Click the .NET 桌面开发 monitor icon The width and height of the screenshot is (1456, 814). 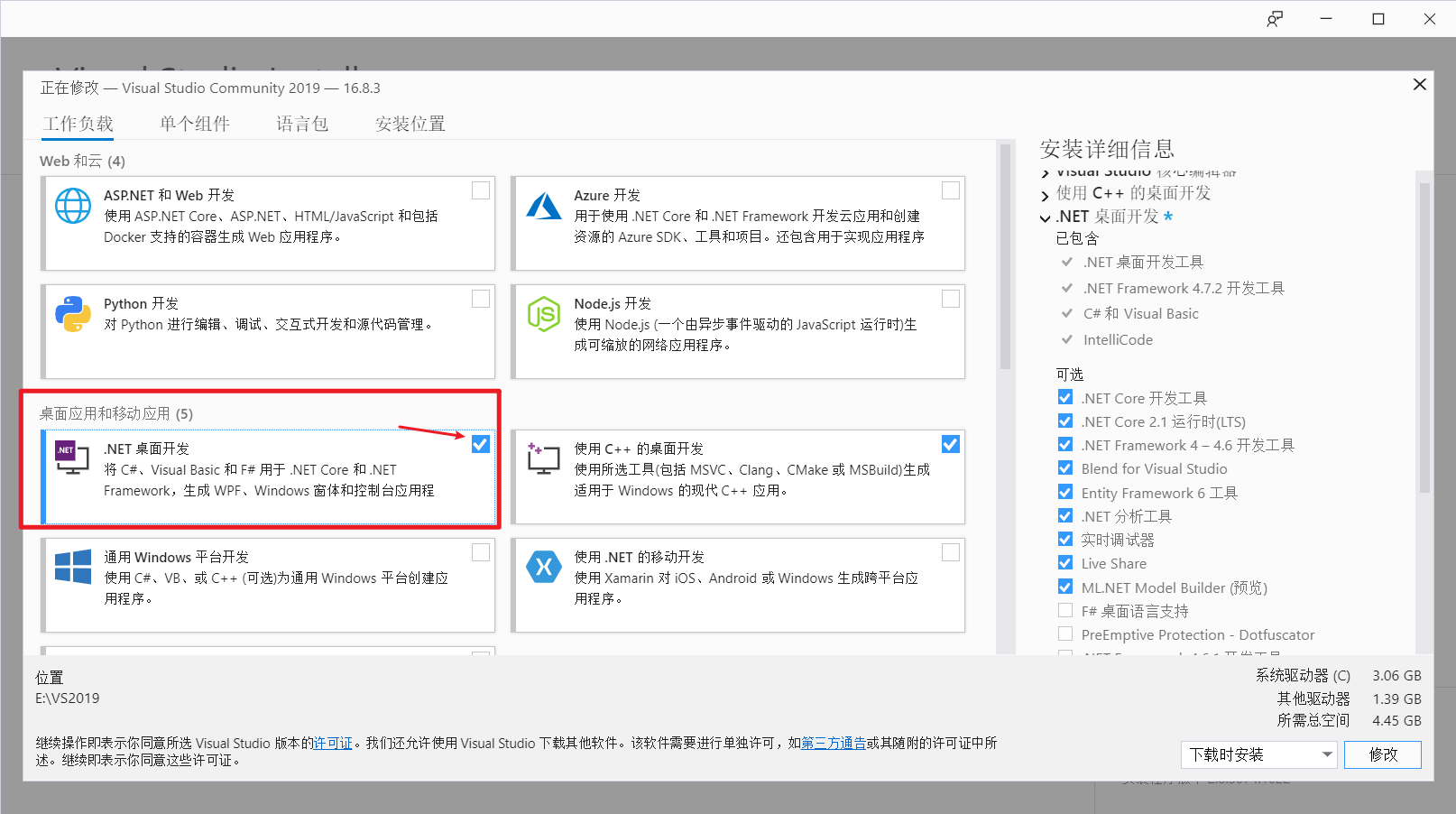(x=71, y=458)
